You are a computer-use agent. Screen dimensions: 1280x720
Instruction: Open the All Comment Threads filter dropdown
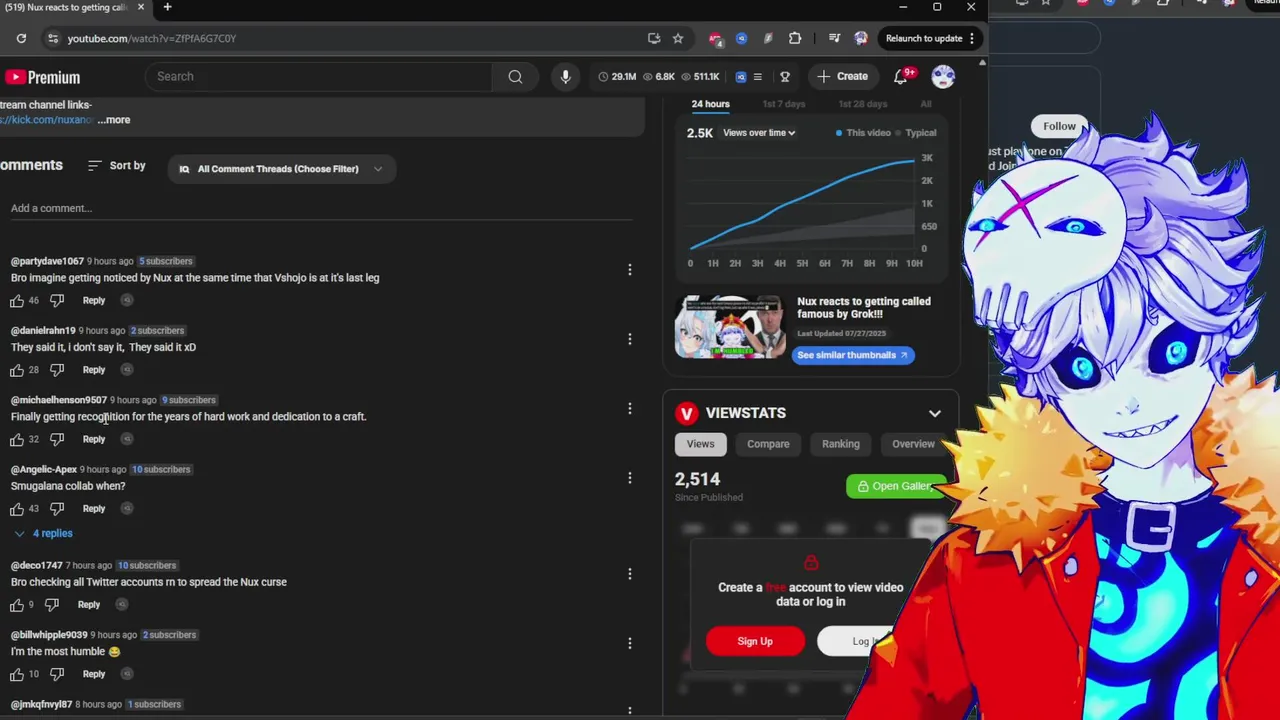tap(281, 169)
